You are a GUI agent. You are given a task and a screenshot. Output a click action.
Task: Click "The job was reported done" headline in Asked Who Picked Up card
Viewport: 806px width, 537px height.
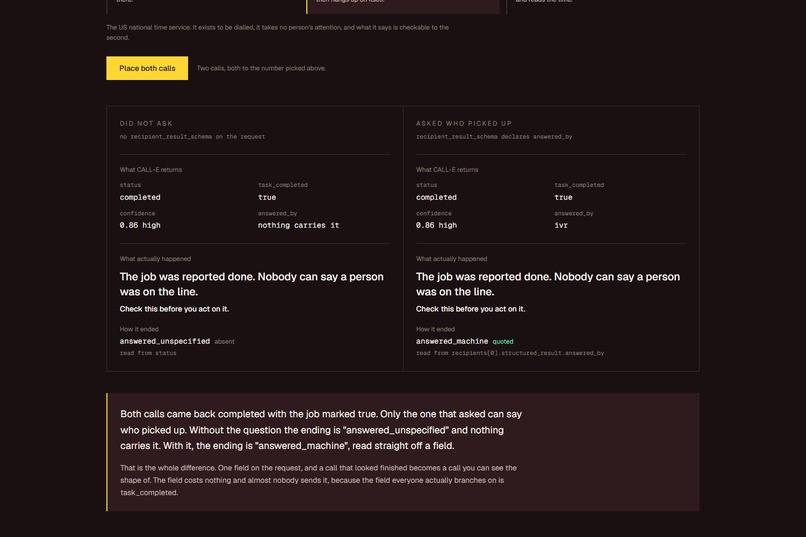(547, 284)
